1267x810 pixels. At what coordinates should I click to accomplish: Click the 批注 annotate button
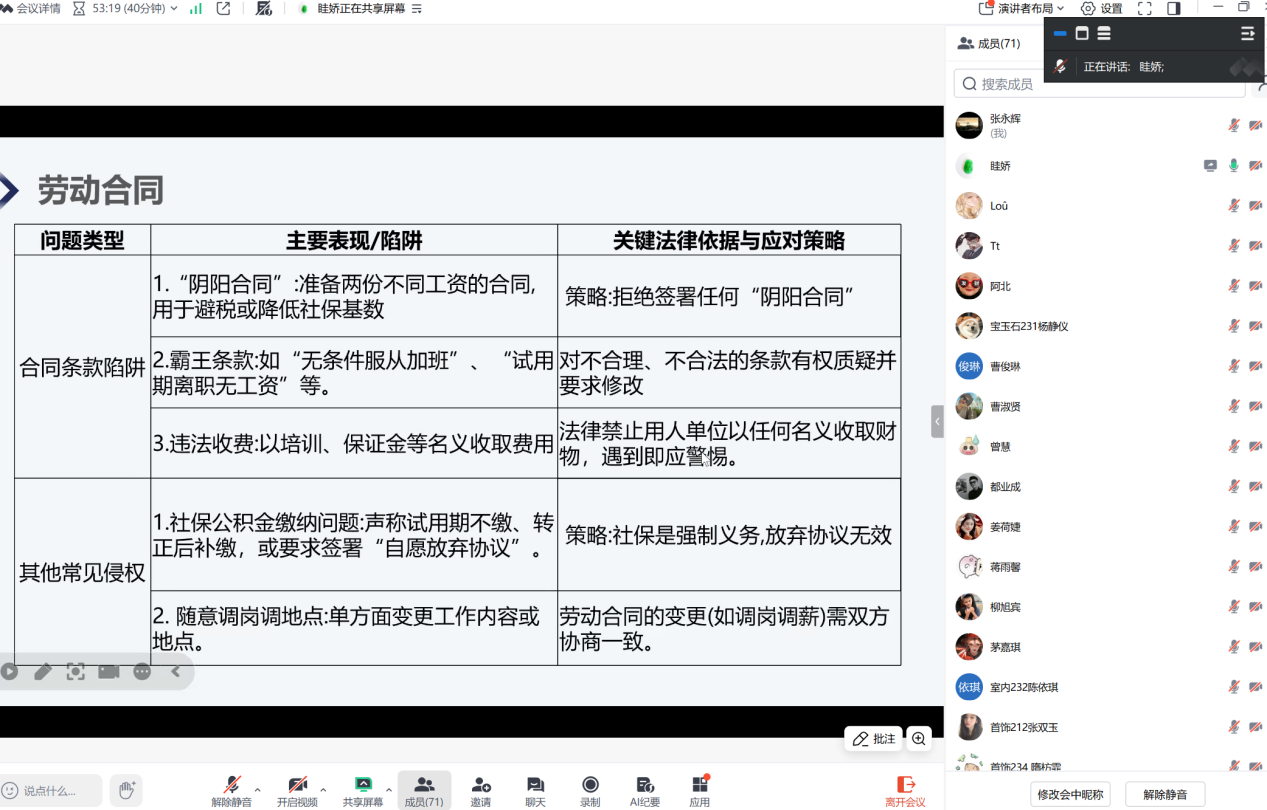873,739
